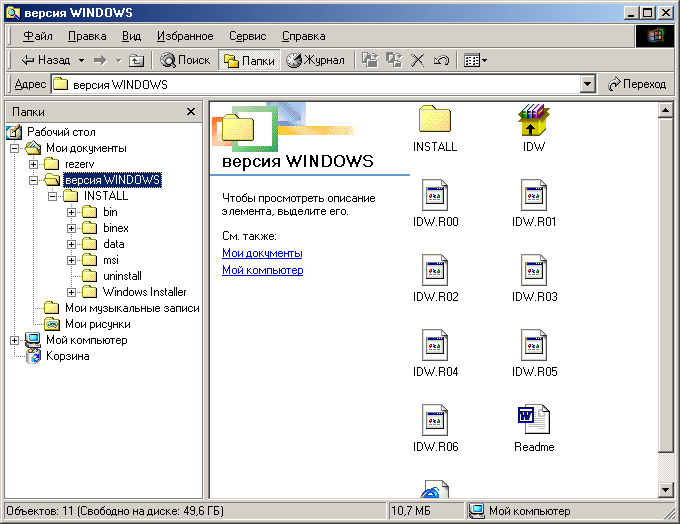Select the IDW.R06 file icon
The width and height of the screenshot is (680, 524).
point(435,420)
